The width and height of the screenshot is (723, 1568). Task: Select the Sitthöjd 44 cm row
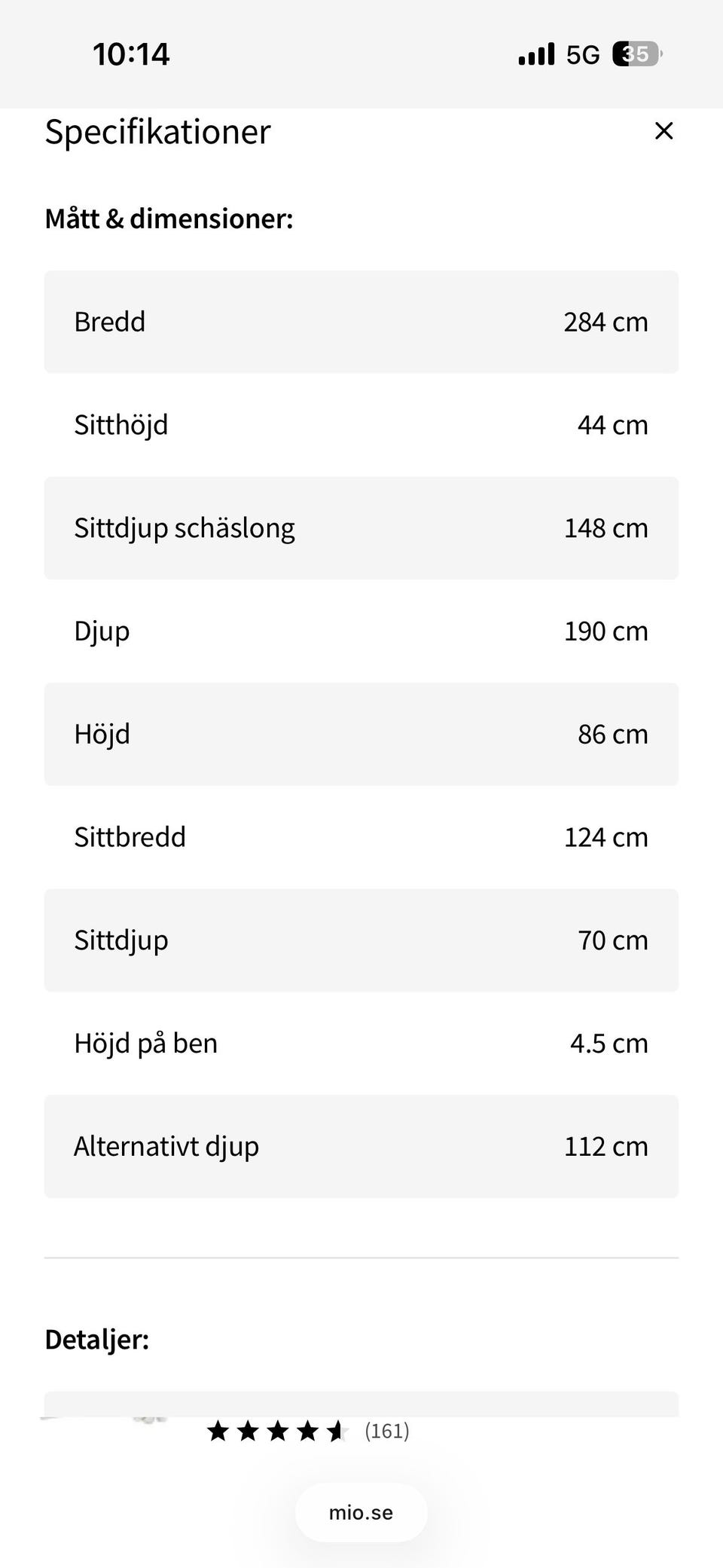point(361,425)
